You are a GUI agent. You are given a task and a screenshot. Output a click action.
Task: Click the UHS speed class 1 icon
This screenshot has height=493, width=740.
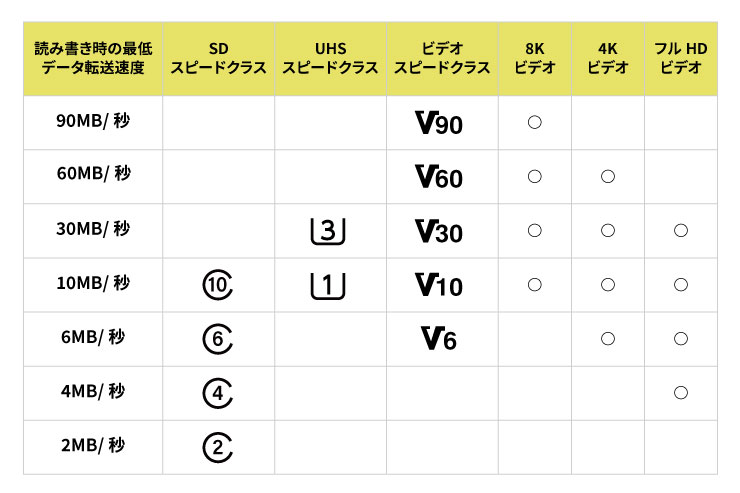pyautogui.click(x=329, y=285)
